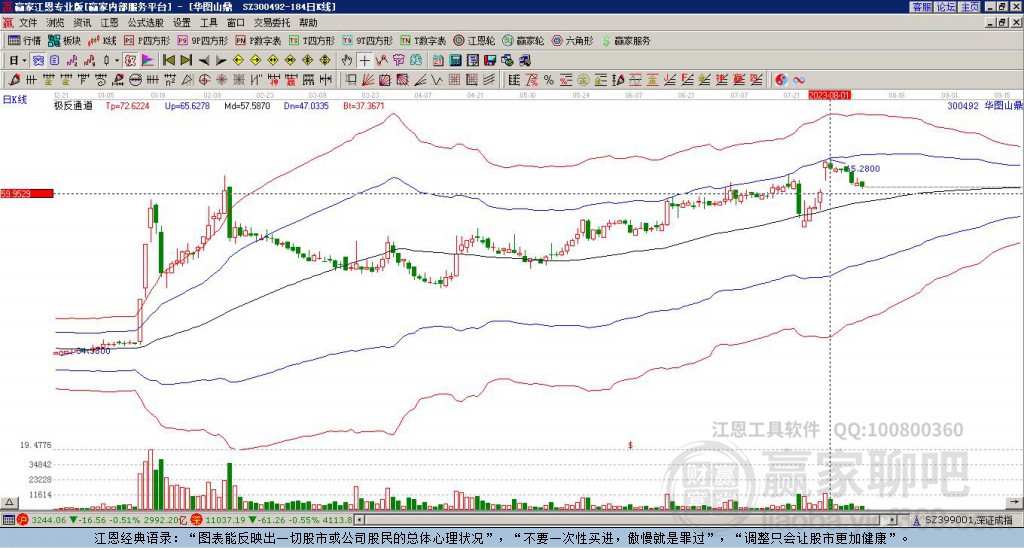
Task: Open the T数字表 tool
Action: pos(423,40)
